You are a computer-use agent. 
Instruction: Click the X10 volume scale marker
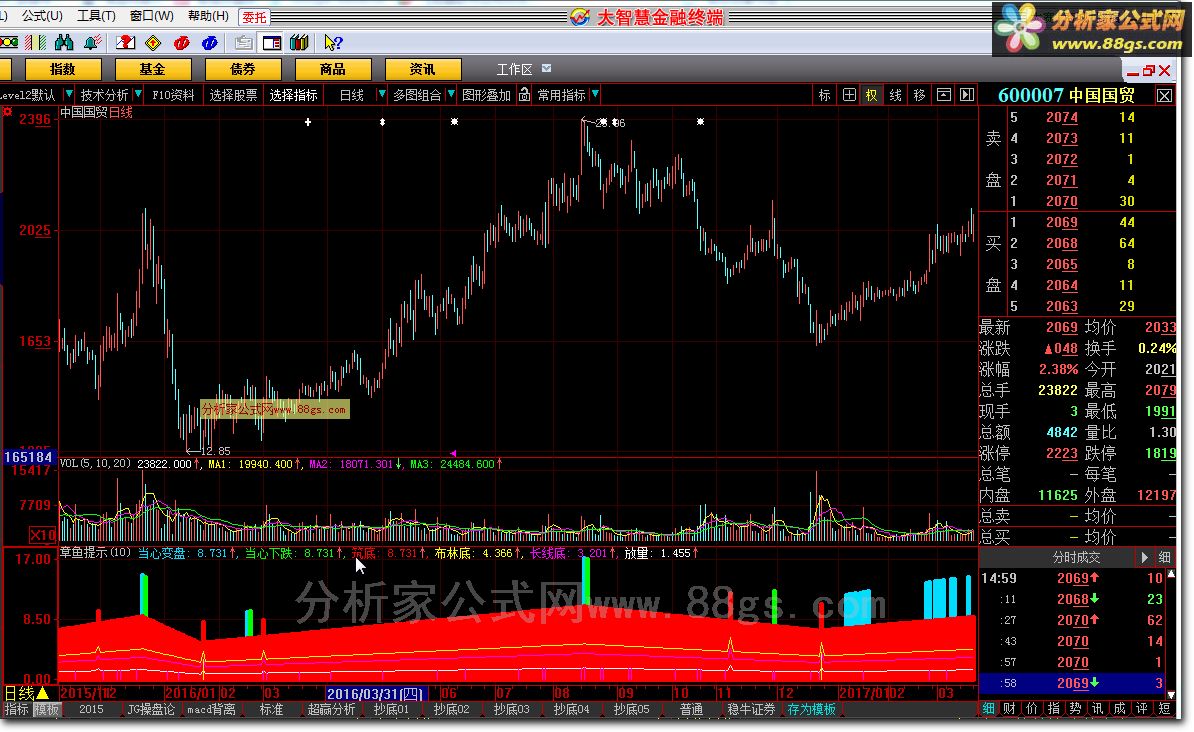pos(43,535)
